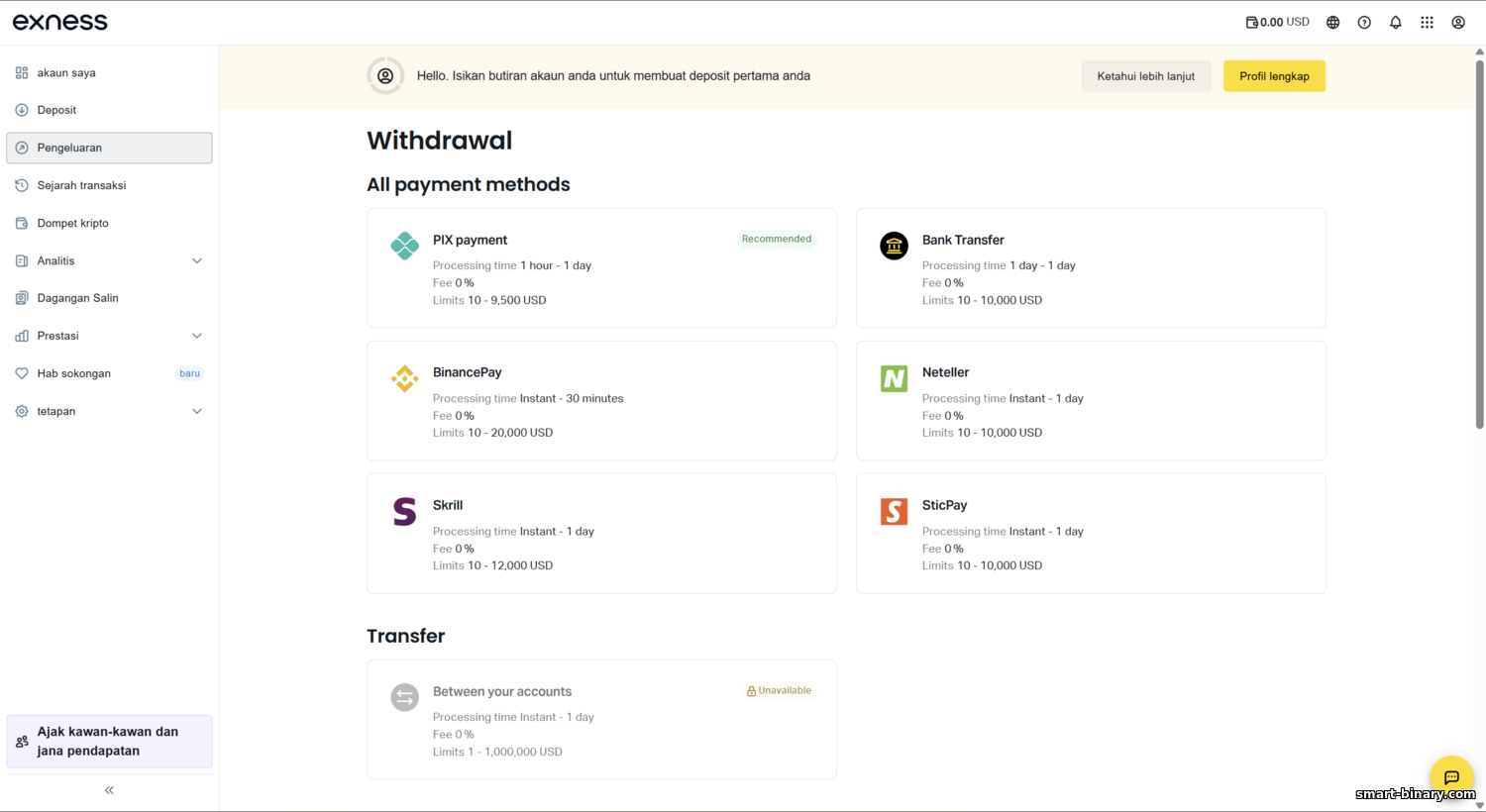Click Limits 1 - 1,000,000 USD text
Image resolution: width=1486 pixels, height=812 pixels.
pyautogui.click(x=497, y=752)
